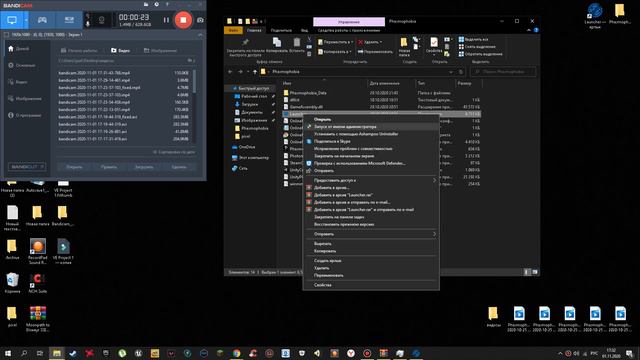The image size is (640, 360).
Task: Select Desktop in Quick access
Action: click(254, 96)
